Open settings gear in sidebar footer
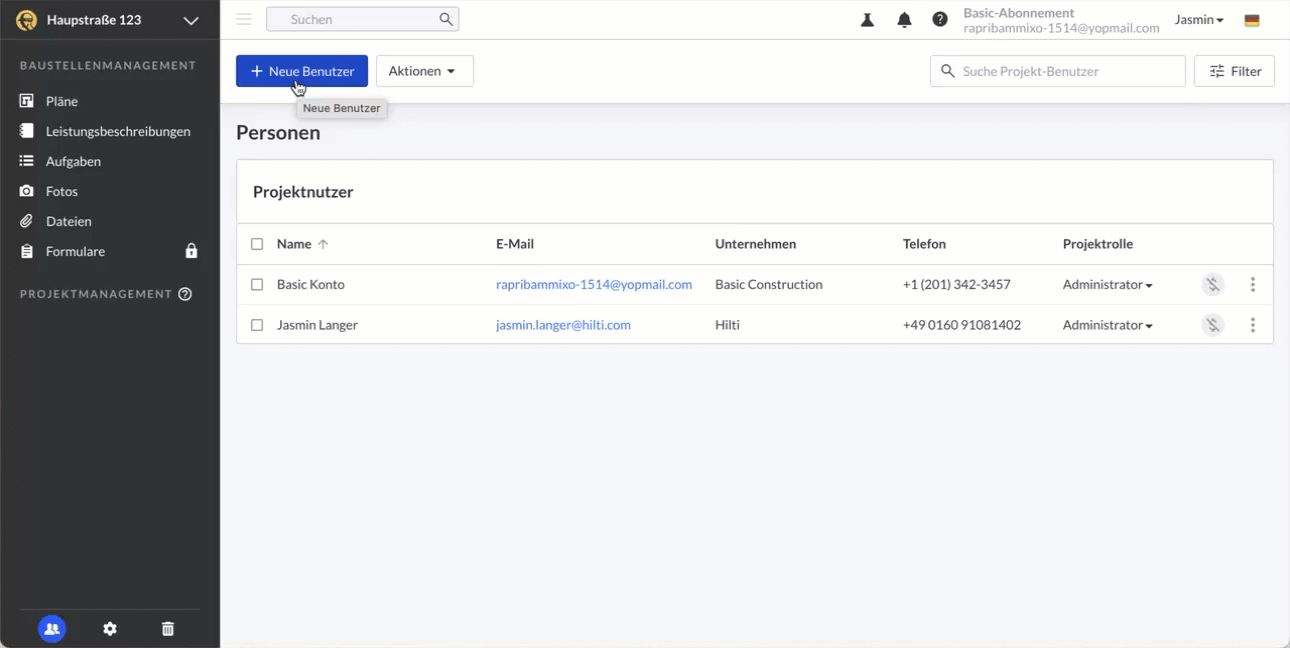Screen dimensions: 1290x648 tap(110, 629)
